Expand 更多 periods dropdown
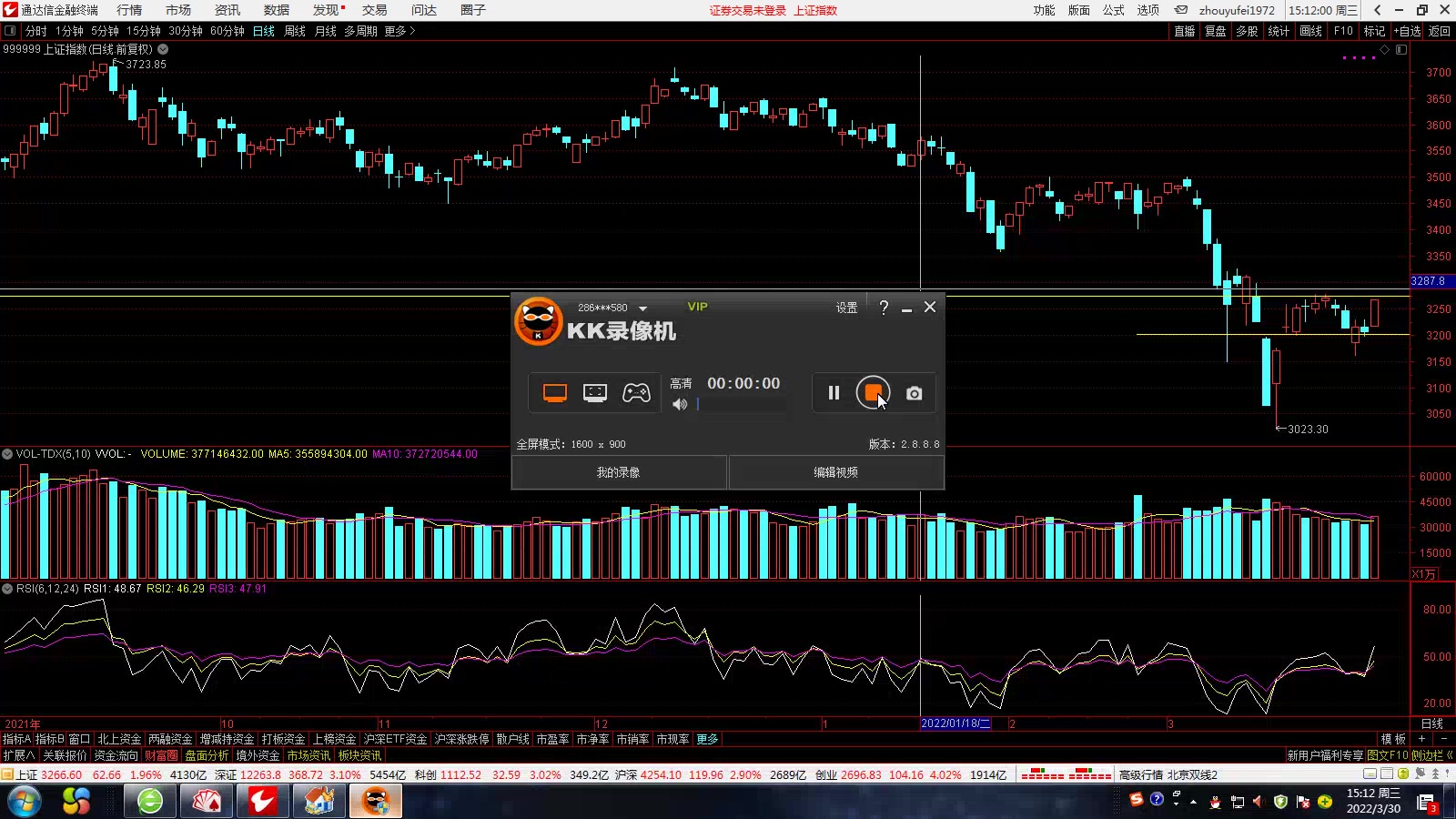1456x819 pixels. tap(399, 31)
